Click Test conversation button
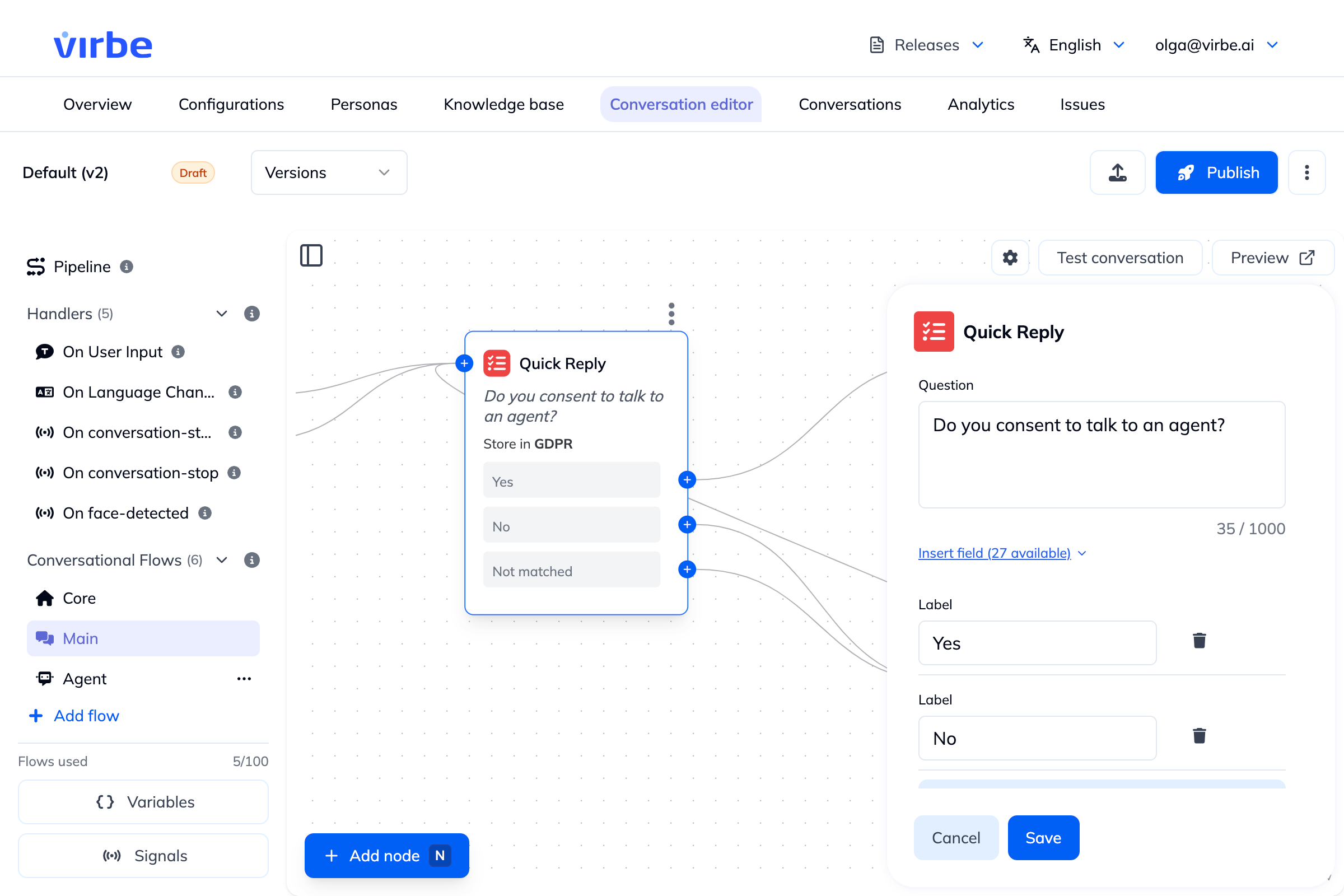The height and width of the screenshot is (896, 1344). (x=1120, y=258)
